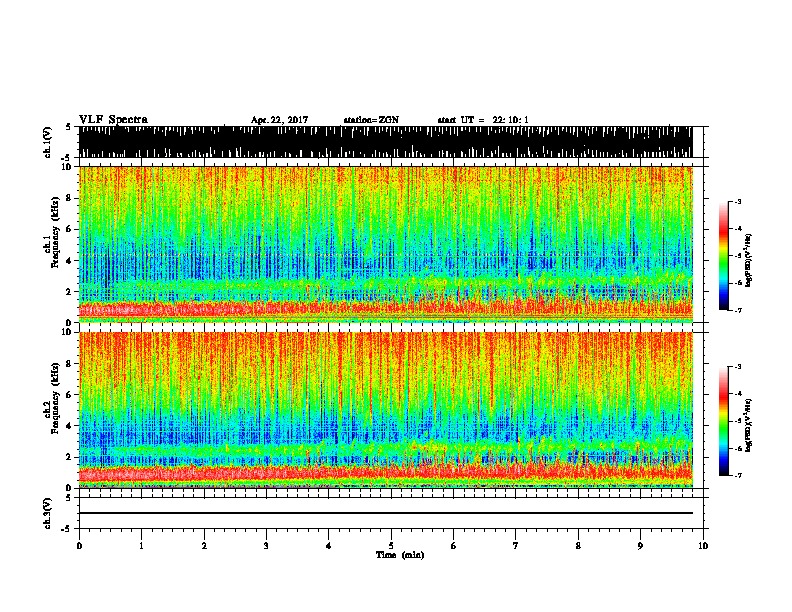792x612 pixels.
Task: Click the ch.3 flat voltage trace line
Action: [x=386, y=513]
